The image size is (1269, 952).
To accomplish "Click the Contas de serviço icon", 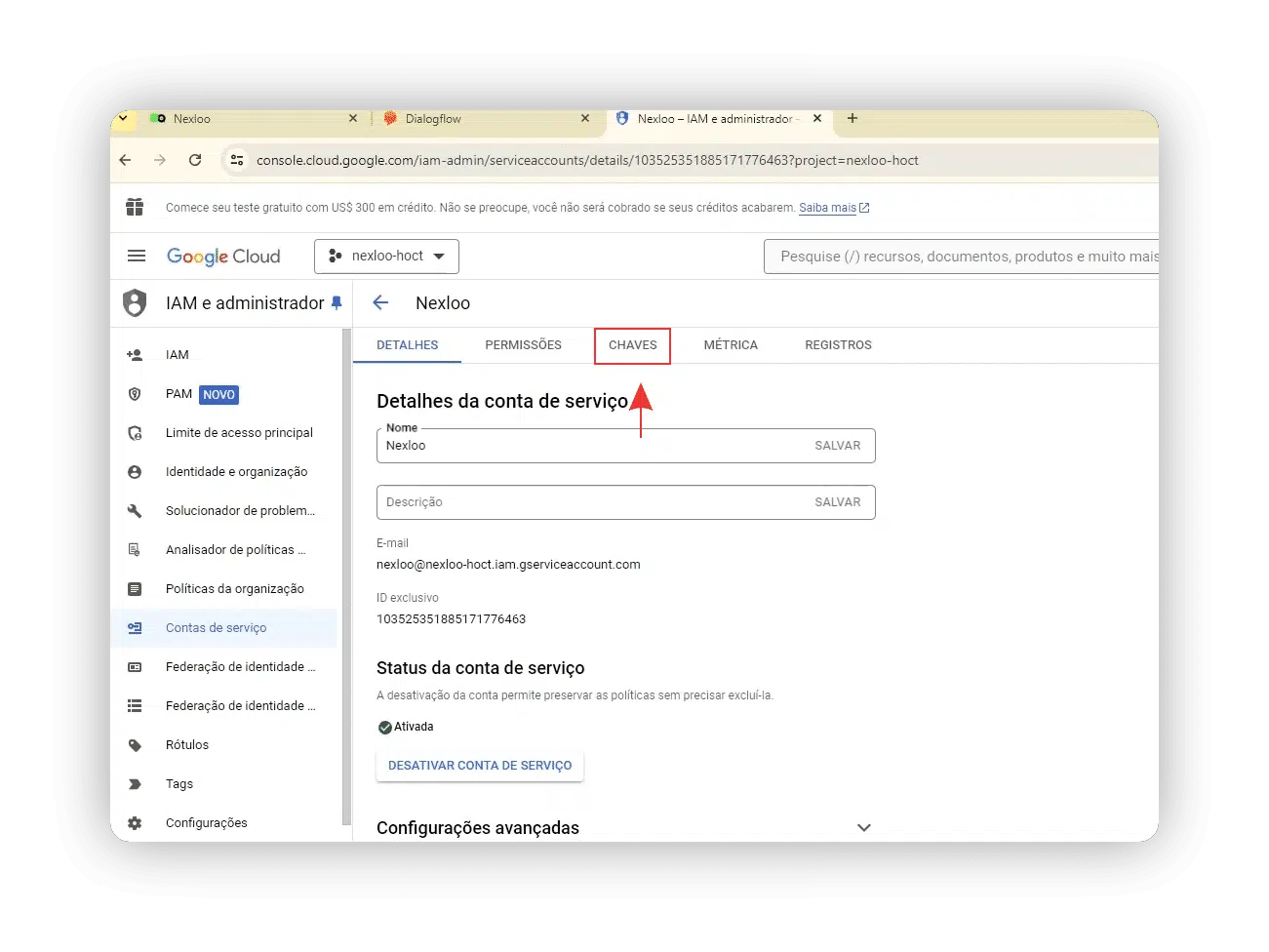I will pos(135,628).
